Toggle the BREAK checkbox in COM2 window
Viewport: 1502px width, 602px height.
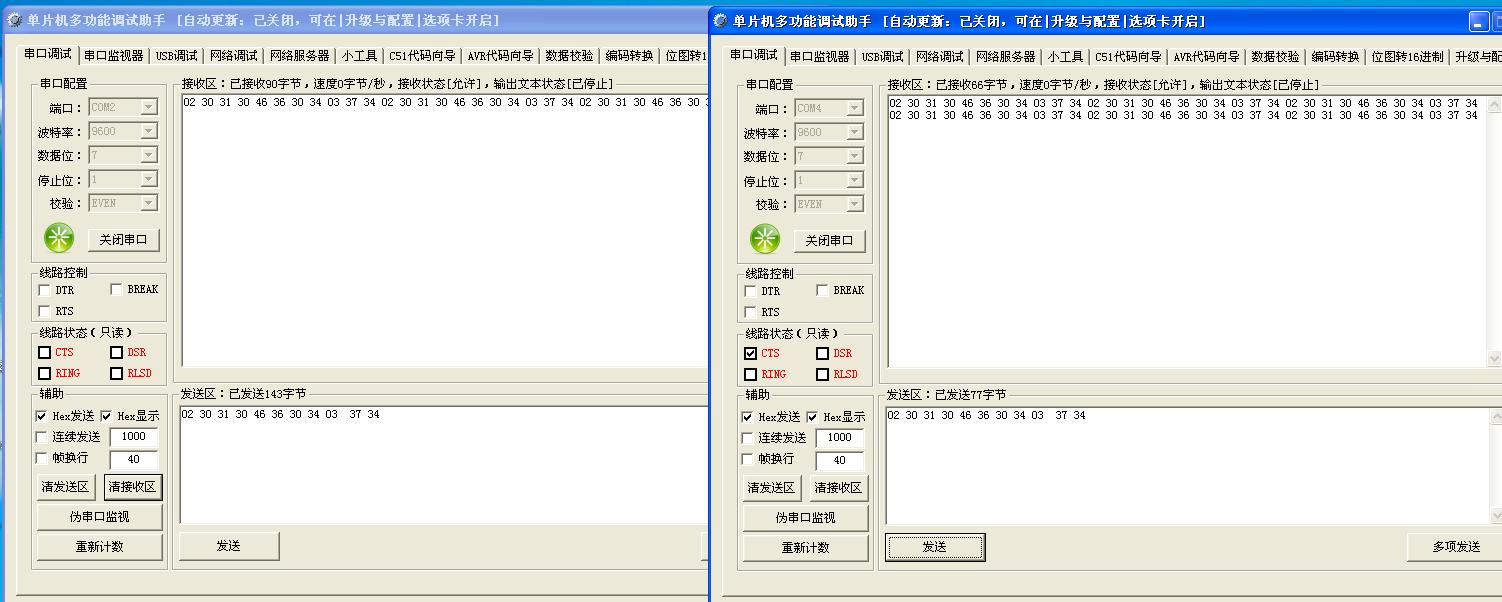[117, 290]
